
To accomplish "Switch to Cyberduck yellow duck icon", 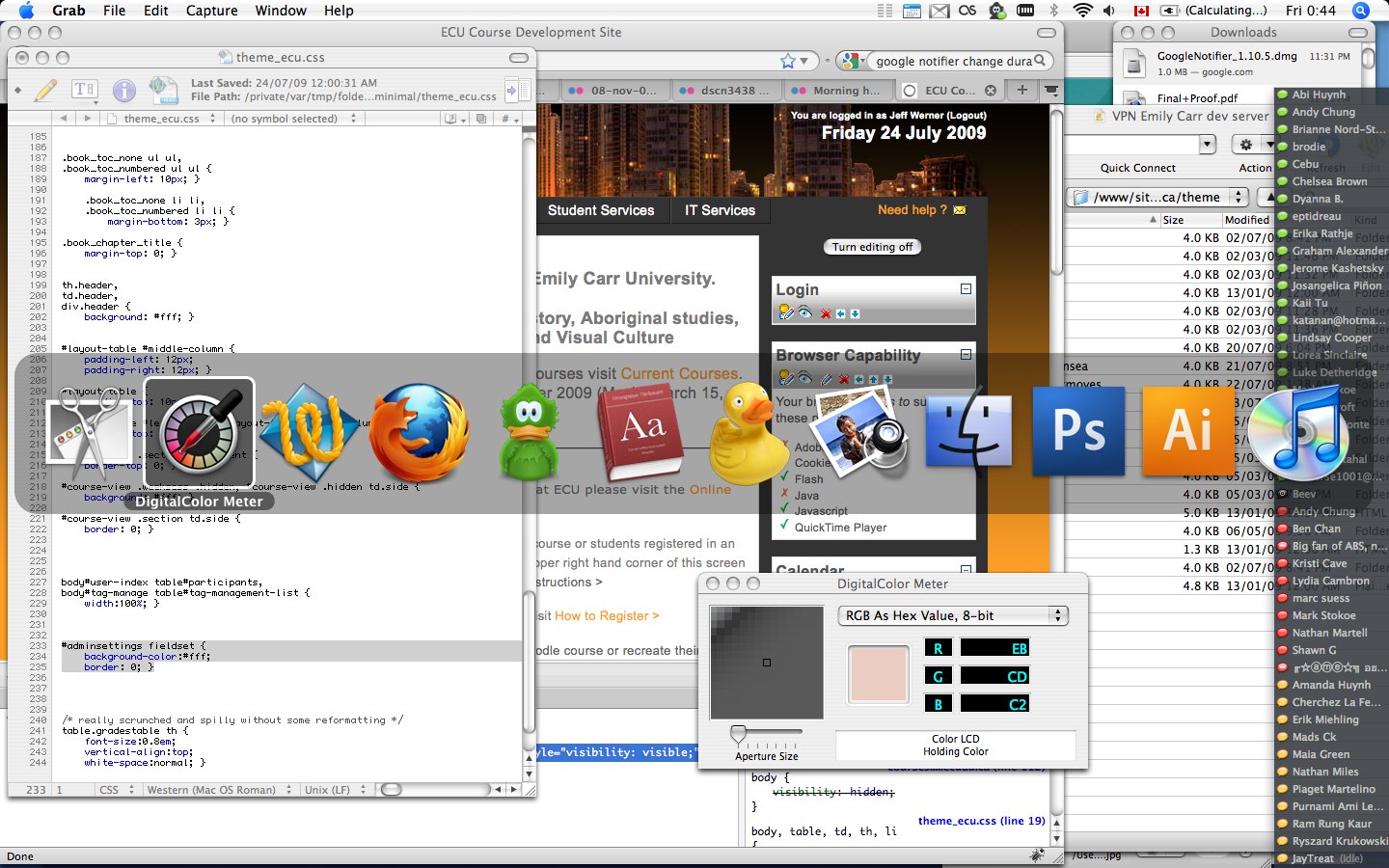I will 749,434.
